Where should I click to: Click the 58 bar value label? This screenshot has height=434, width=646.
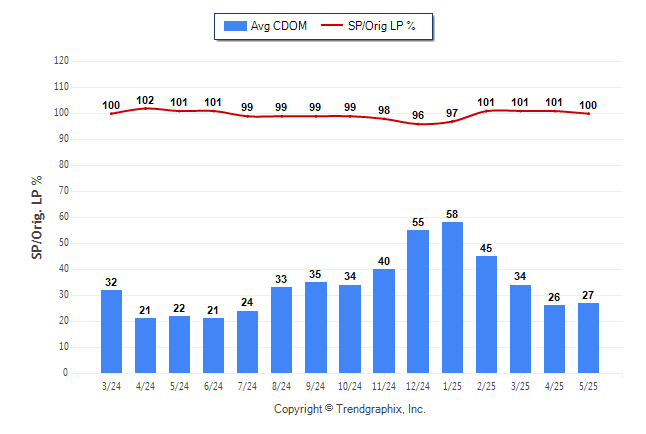(452, 214)
